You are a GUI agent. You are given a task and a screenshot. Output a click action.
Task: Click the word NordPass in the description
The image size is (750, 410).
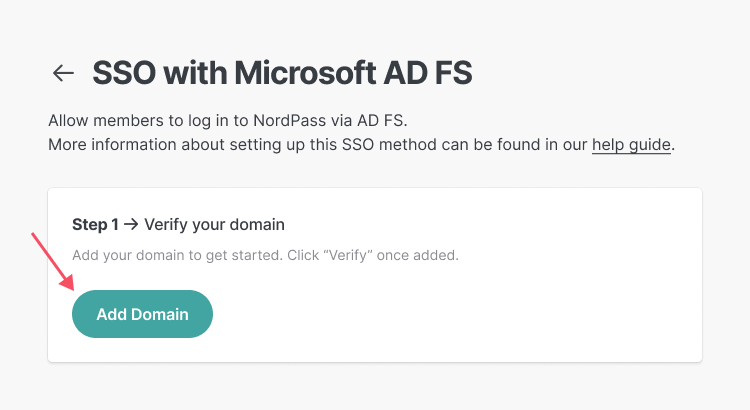point(289,121)
